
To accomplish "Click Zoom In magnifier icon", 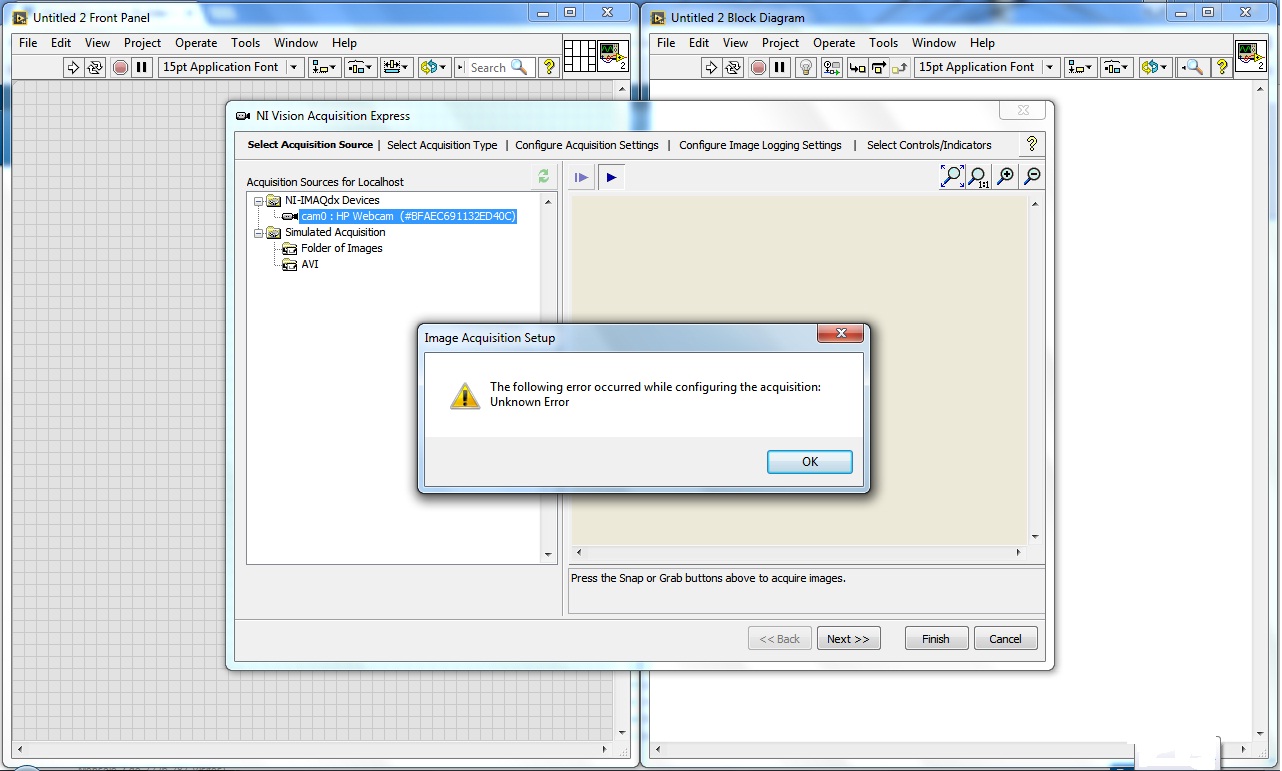I will coord(1005,176).
